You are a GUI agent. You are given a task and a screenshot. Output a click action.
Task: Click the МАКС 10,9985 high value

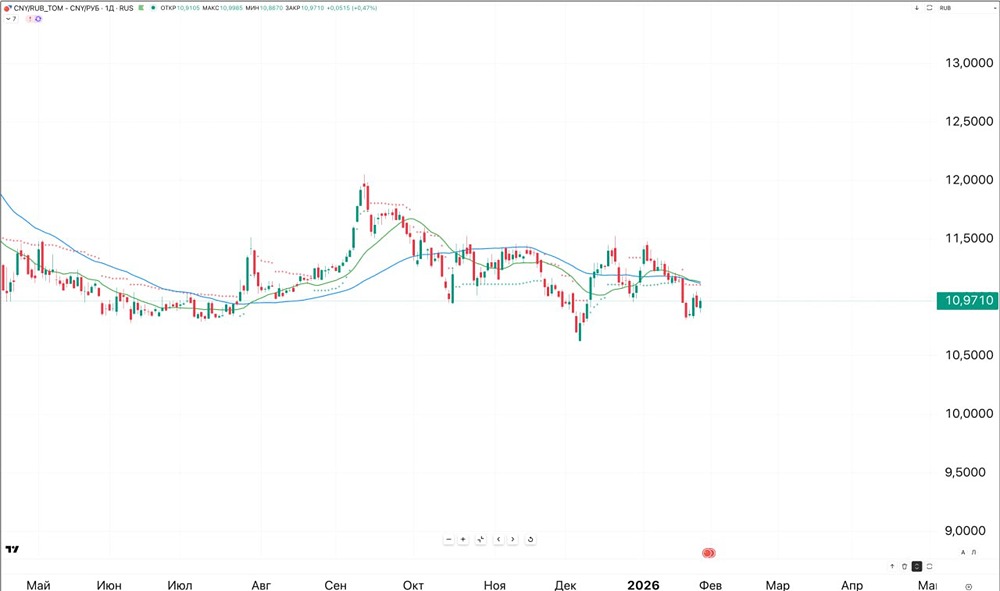click(223, 8)
